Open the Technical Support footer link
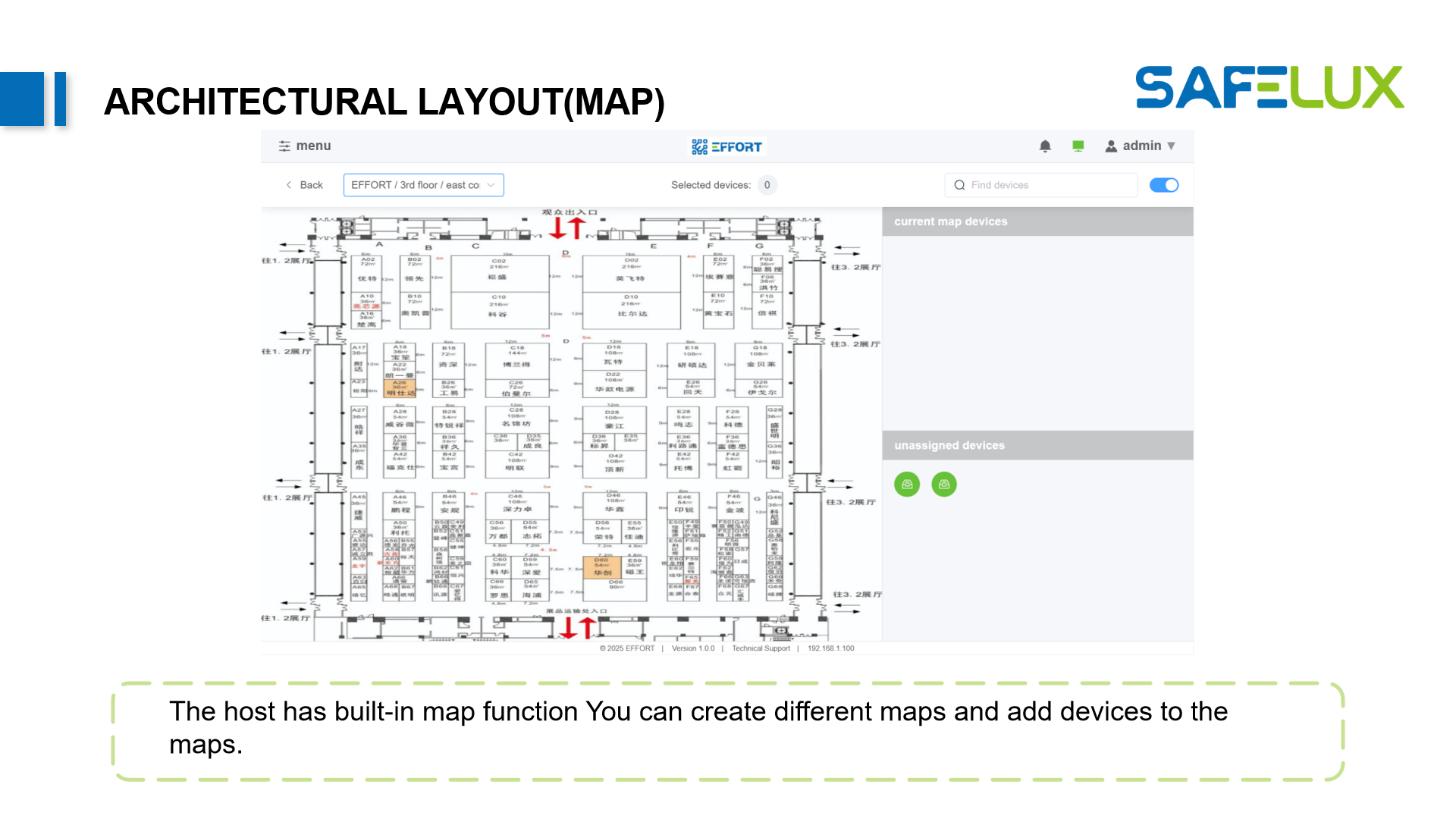This screenshot has height=819, width=1456. coord(761,648)
